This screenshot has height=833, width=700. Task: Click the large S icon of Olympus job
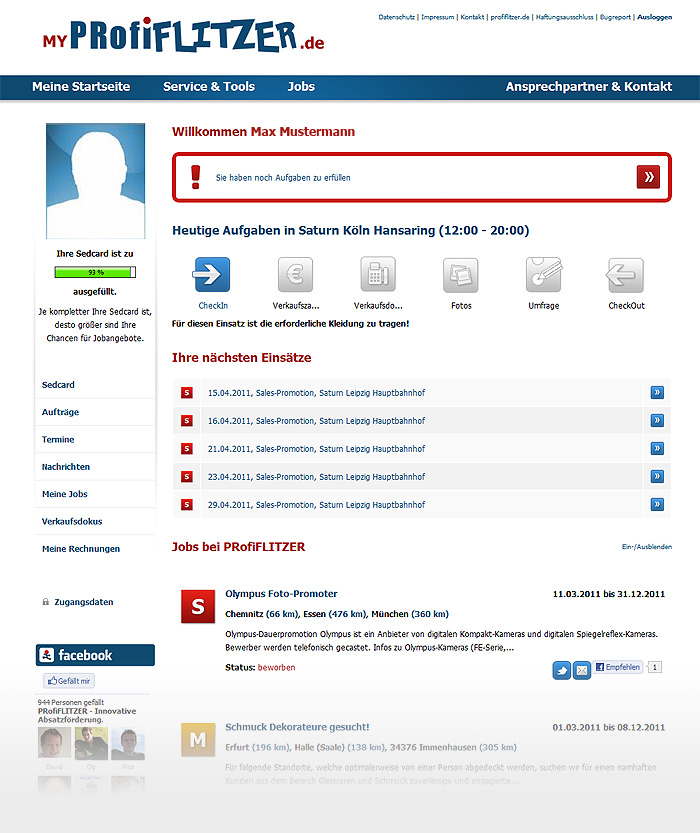(x=198, y=606)
